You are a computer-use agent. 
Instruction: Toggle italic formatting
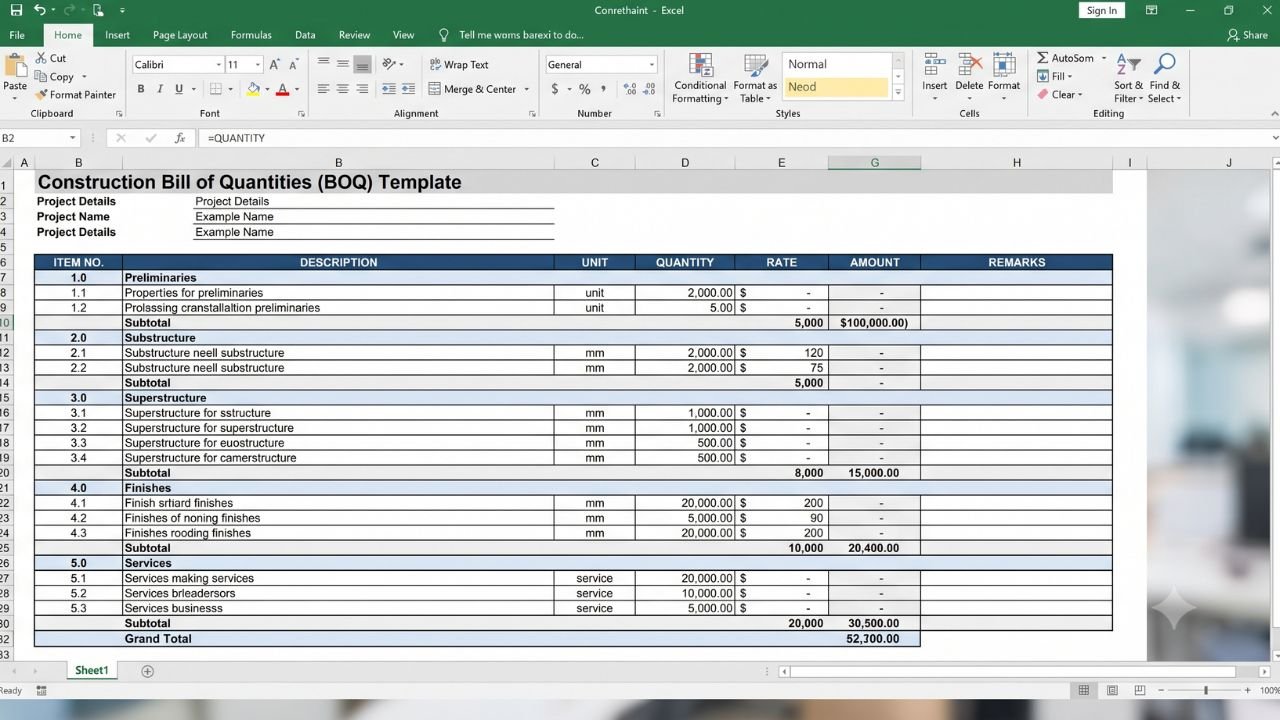pos(160,89)
